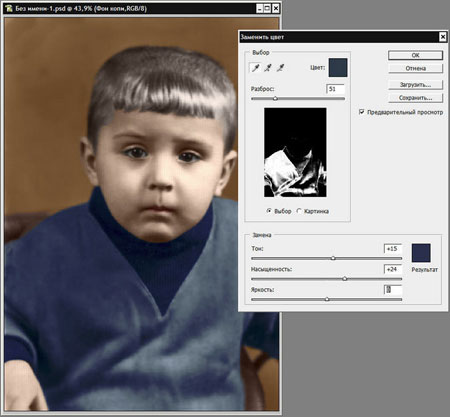Toggle the Предварительный просмотр checkbox
Image resolution: width=450 pixels, height=417 pixels.
361,112
